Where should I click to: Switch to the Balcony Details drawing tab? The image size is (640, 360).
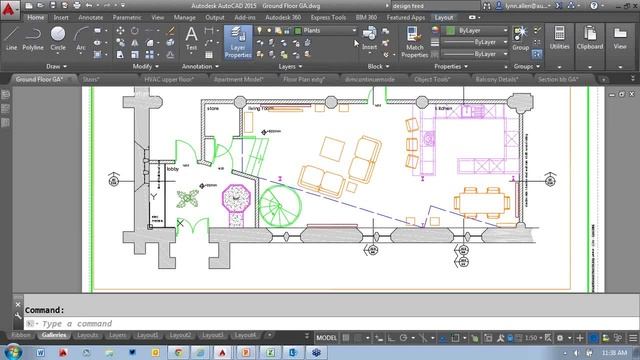point(497,80)
